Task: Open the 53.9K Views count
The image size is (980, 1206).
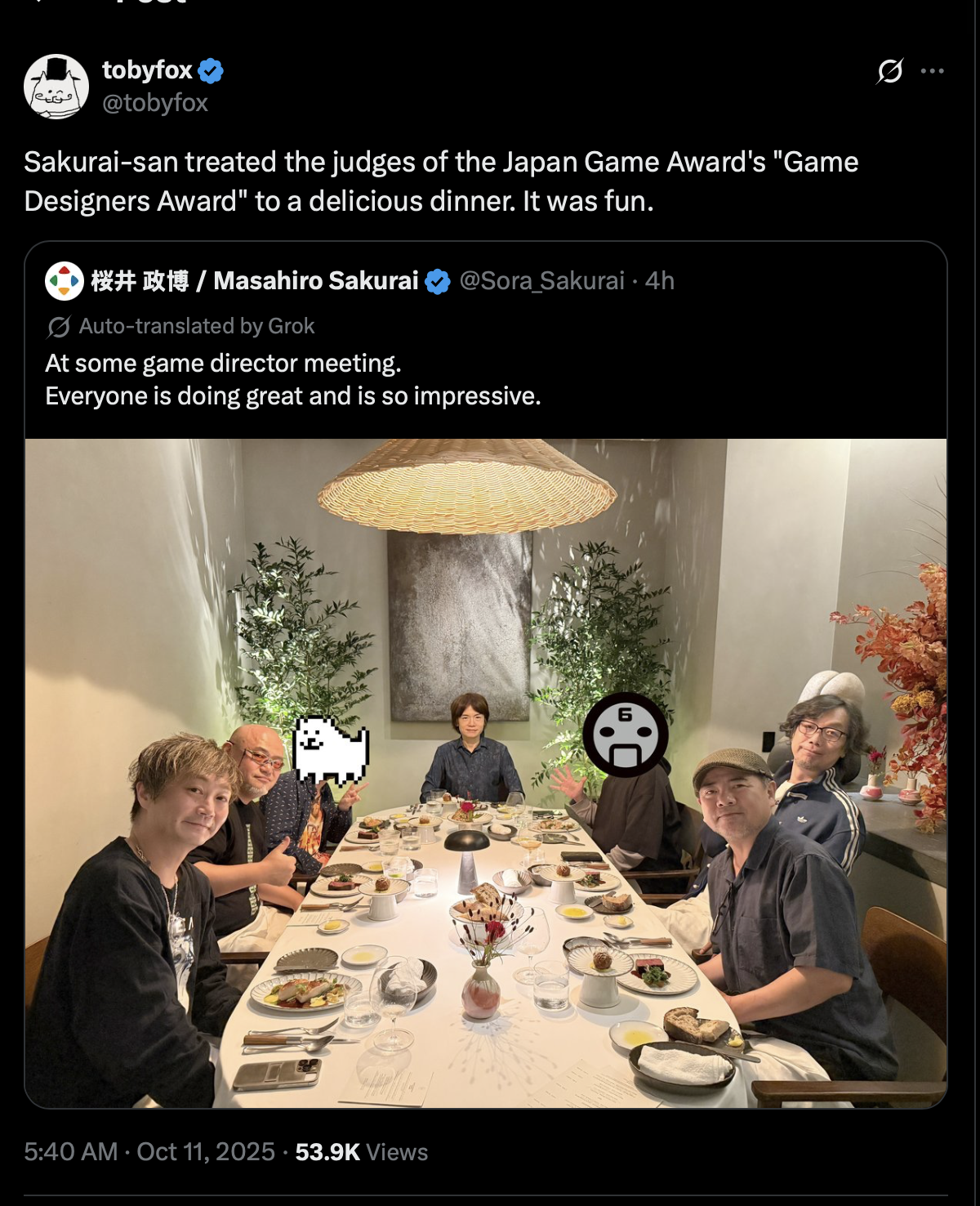Action: click(361, 1152)
